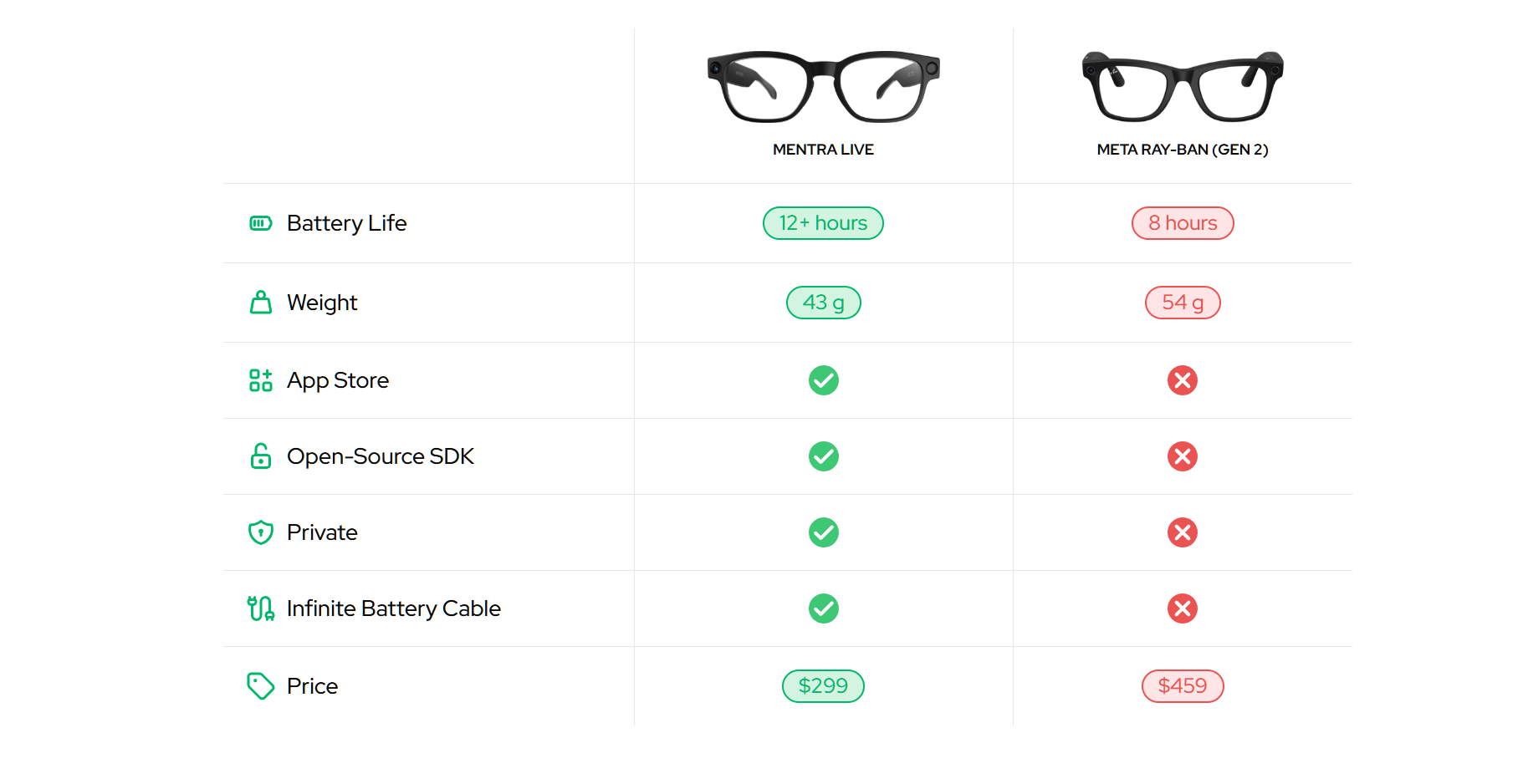Click Mentra Live's Open-Source SDK checkmark
The width and height of the screenshot is (1523, 784).
tap(824, 456)
